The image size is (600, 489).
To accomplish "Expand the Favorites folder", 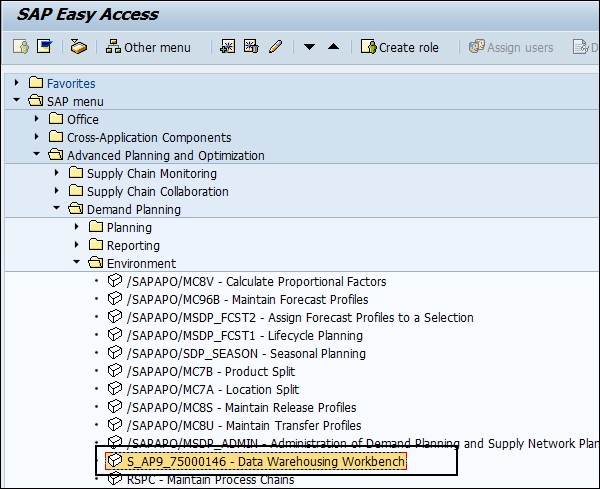I will tap(18, 83).
